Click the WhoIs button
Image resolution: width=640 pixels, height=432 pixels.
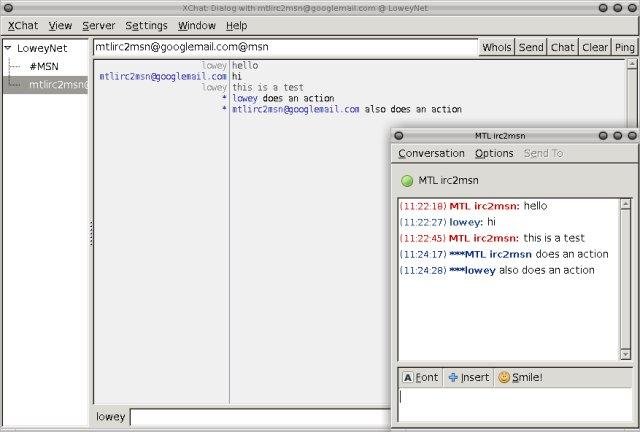[x=496, y=47]
